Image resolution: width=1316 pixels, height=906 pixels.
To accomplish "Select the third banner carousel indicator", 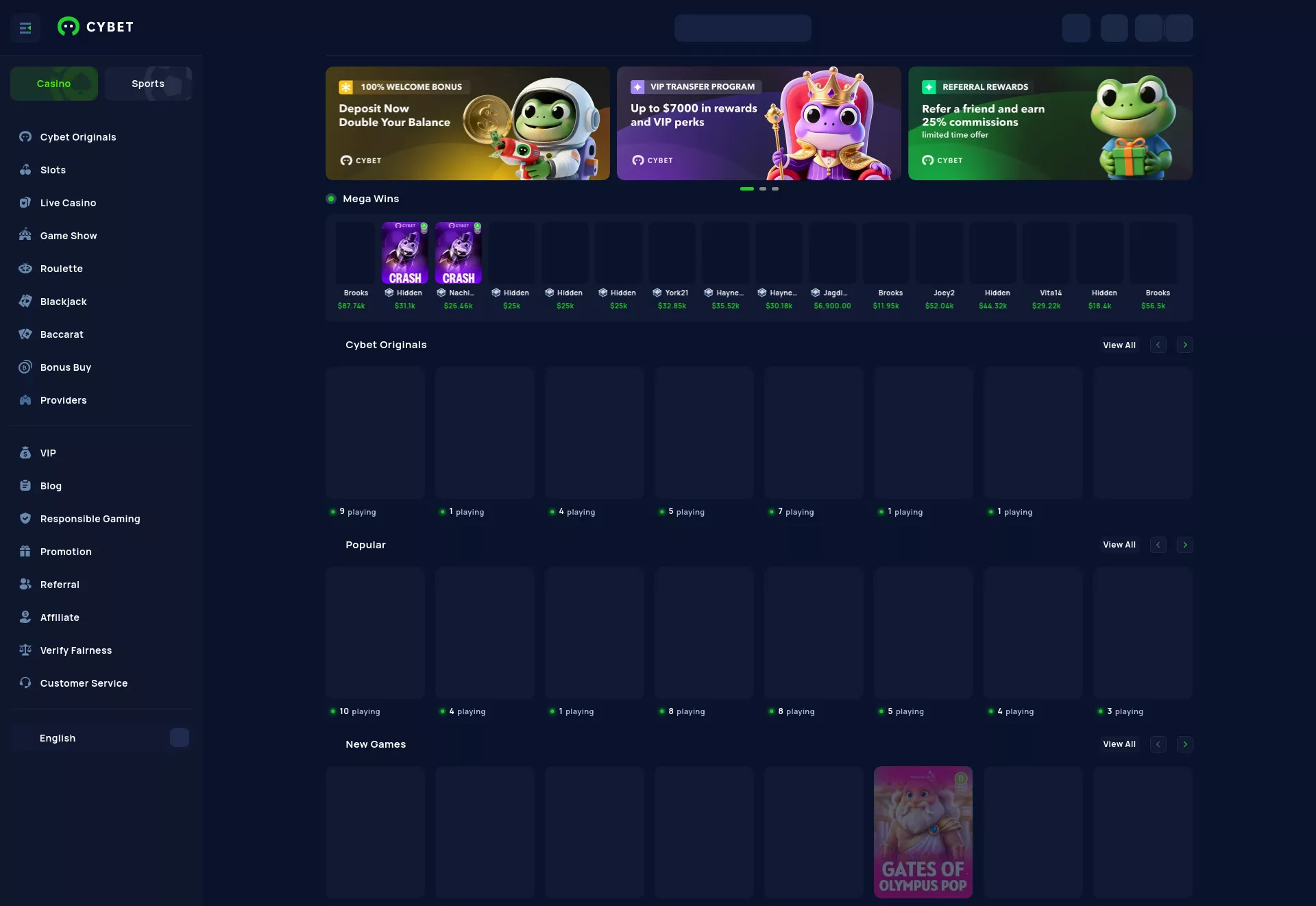I will tap(775, 188).
